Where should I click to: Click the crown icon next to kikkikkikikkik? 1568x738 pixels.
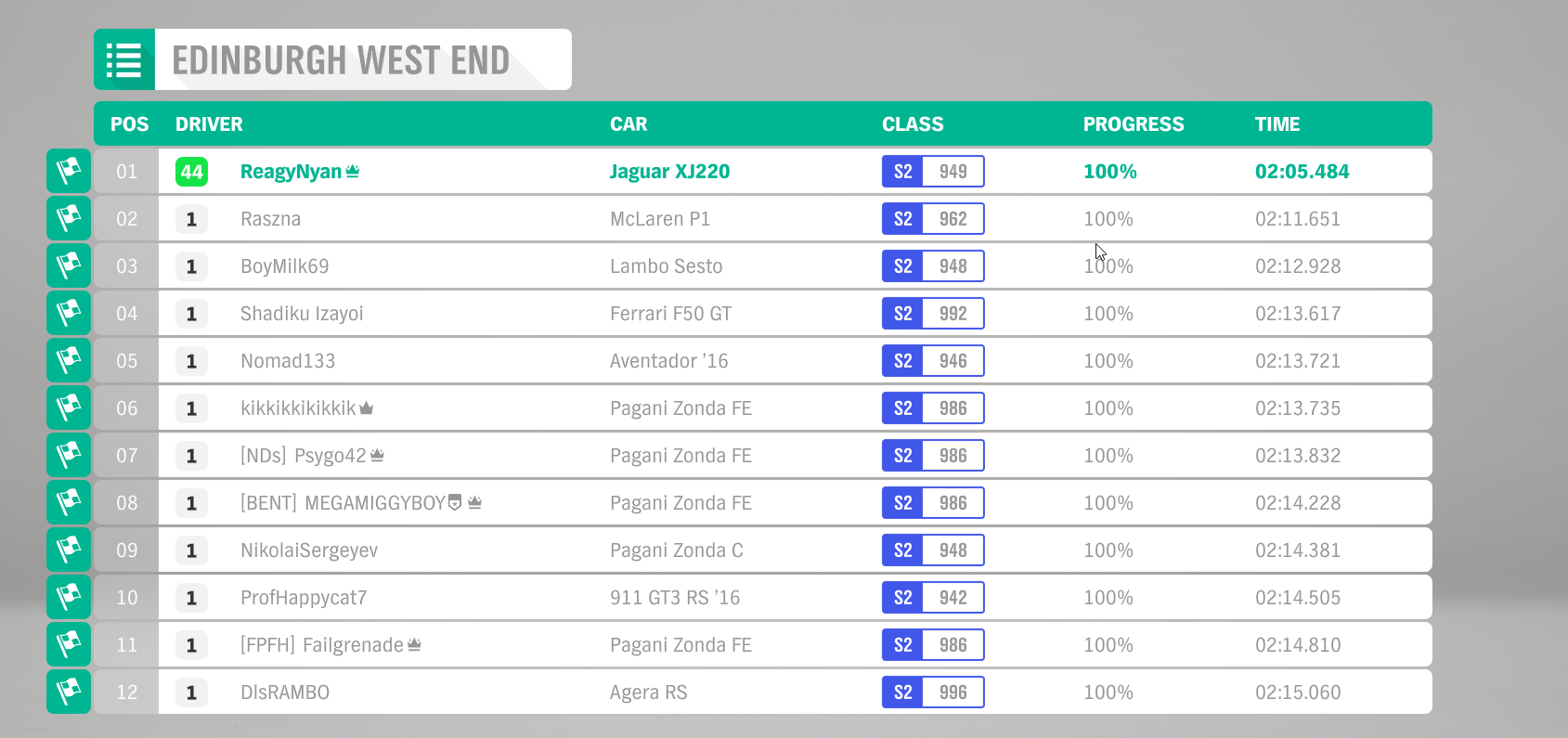367,408
